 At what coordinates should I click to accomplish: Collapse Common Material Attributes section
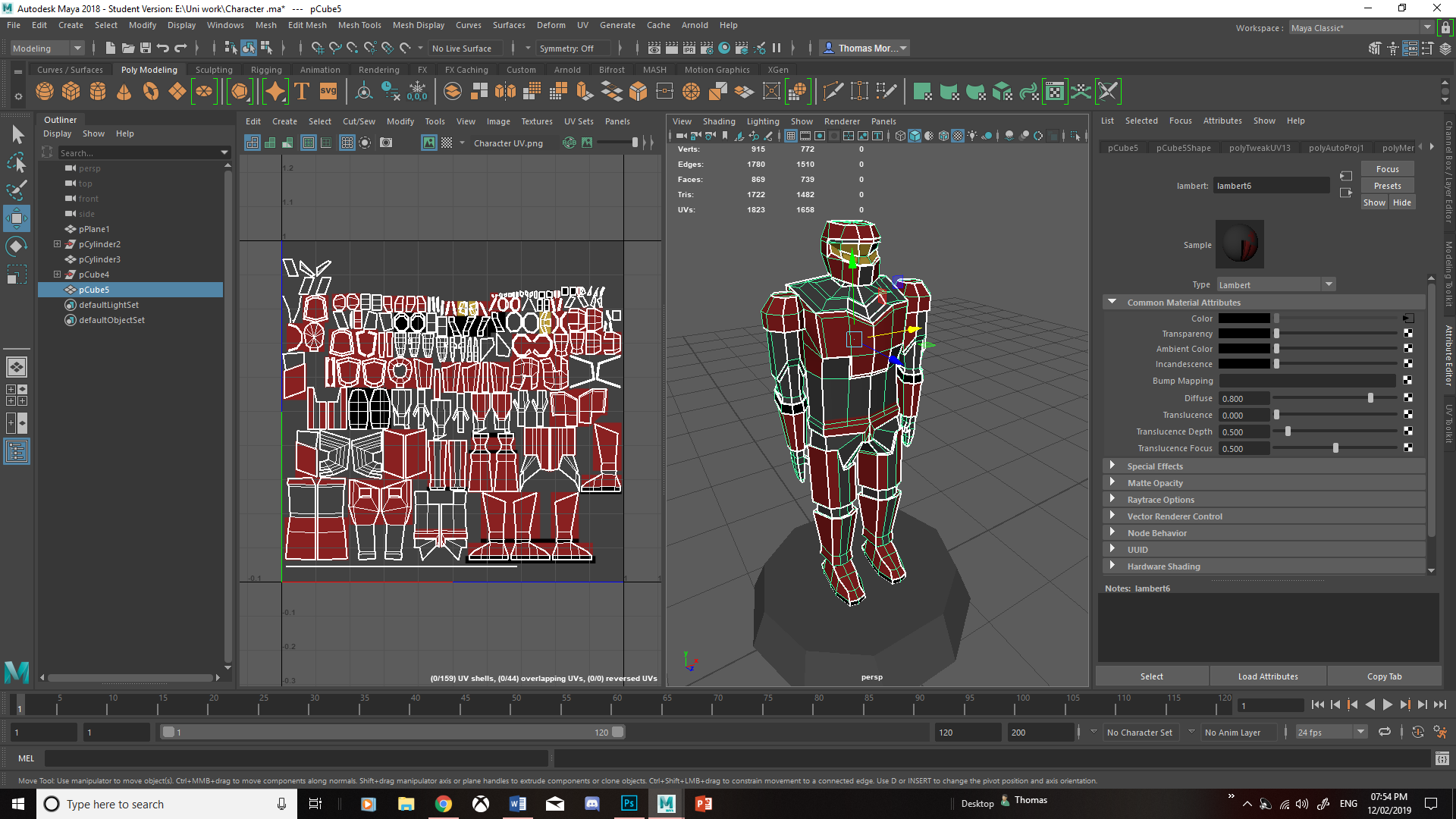pyautogui.click(x=1112, y=302)
